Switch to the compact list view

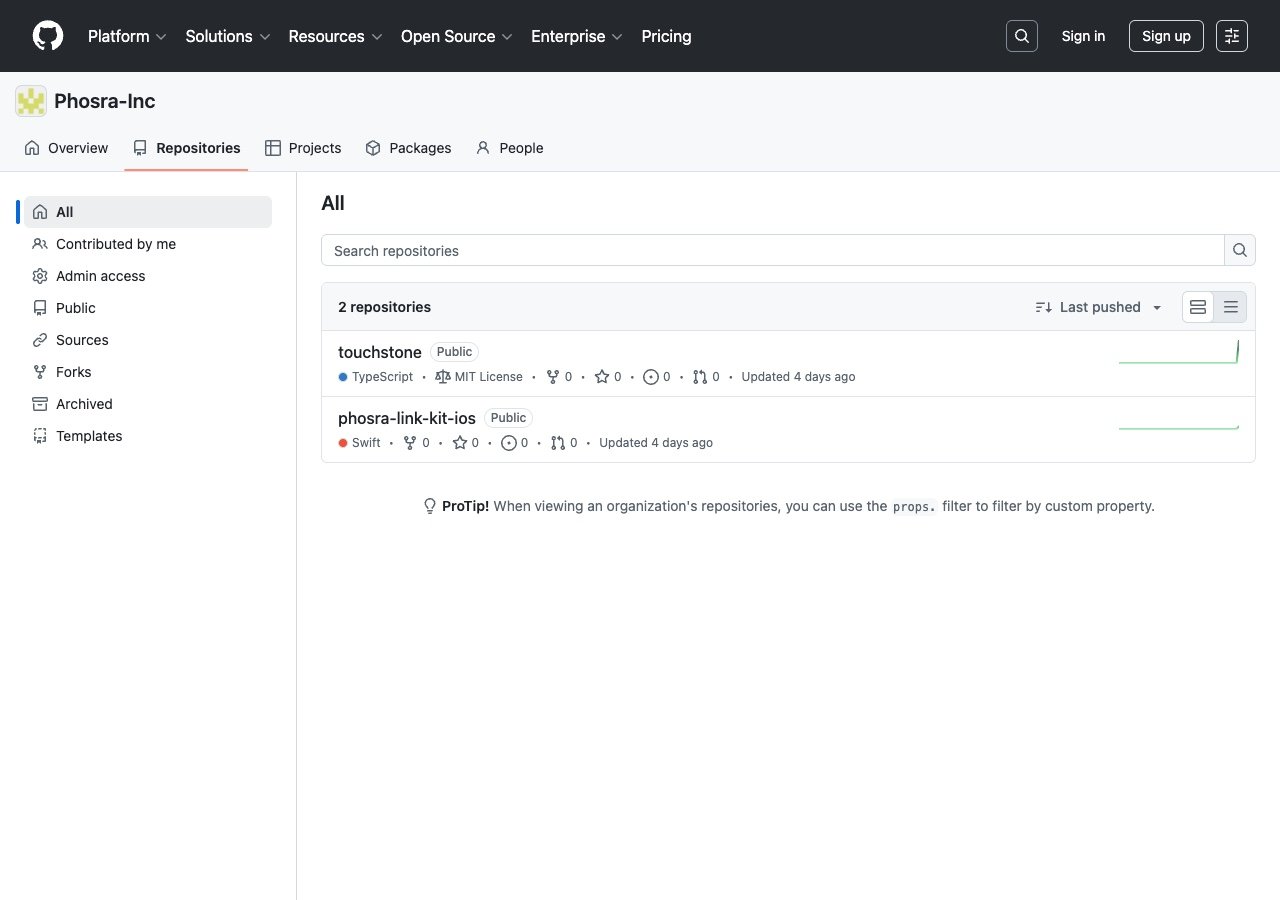coord(1231,307)
